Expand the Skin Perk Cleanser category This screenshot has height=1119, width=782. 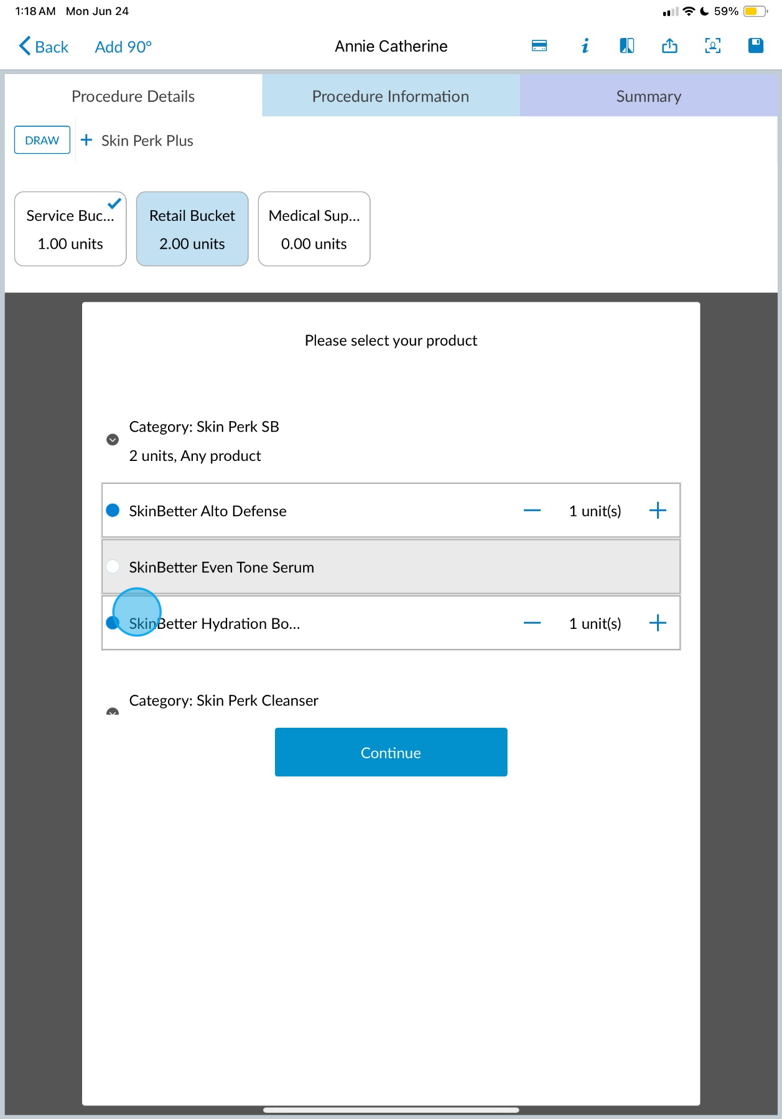coord(112,711)
